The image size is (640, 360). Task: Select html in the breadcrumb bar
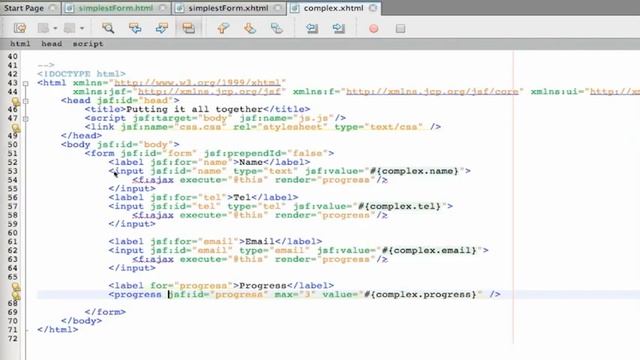point(20,44)
